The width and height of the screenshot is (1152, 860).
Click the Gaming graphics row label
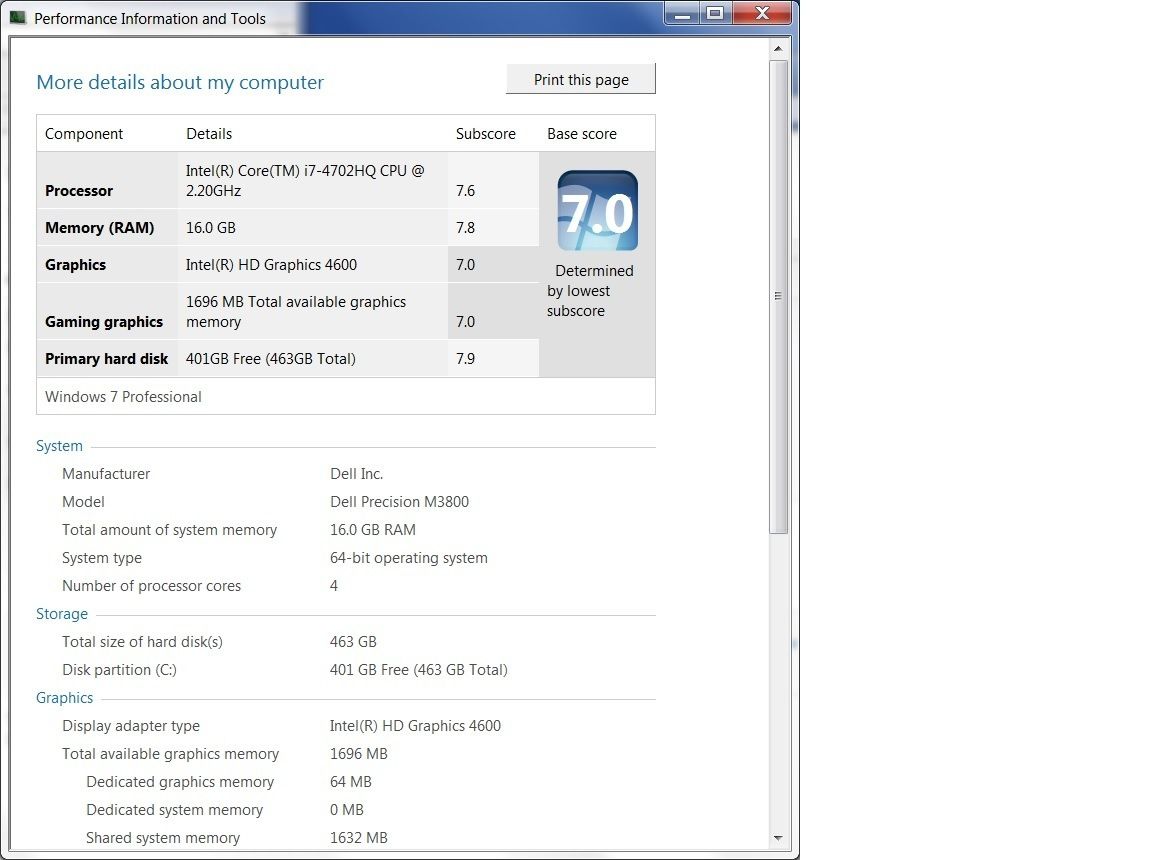click(x=104, y=322)
